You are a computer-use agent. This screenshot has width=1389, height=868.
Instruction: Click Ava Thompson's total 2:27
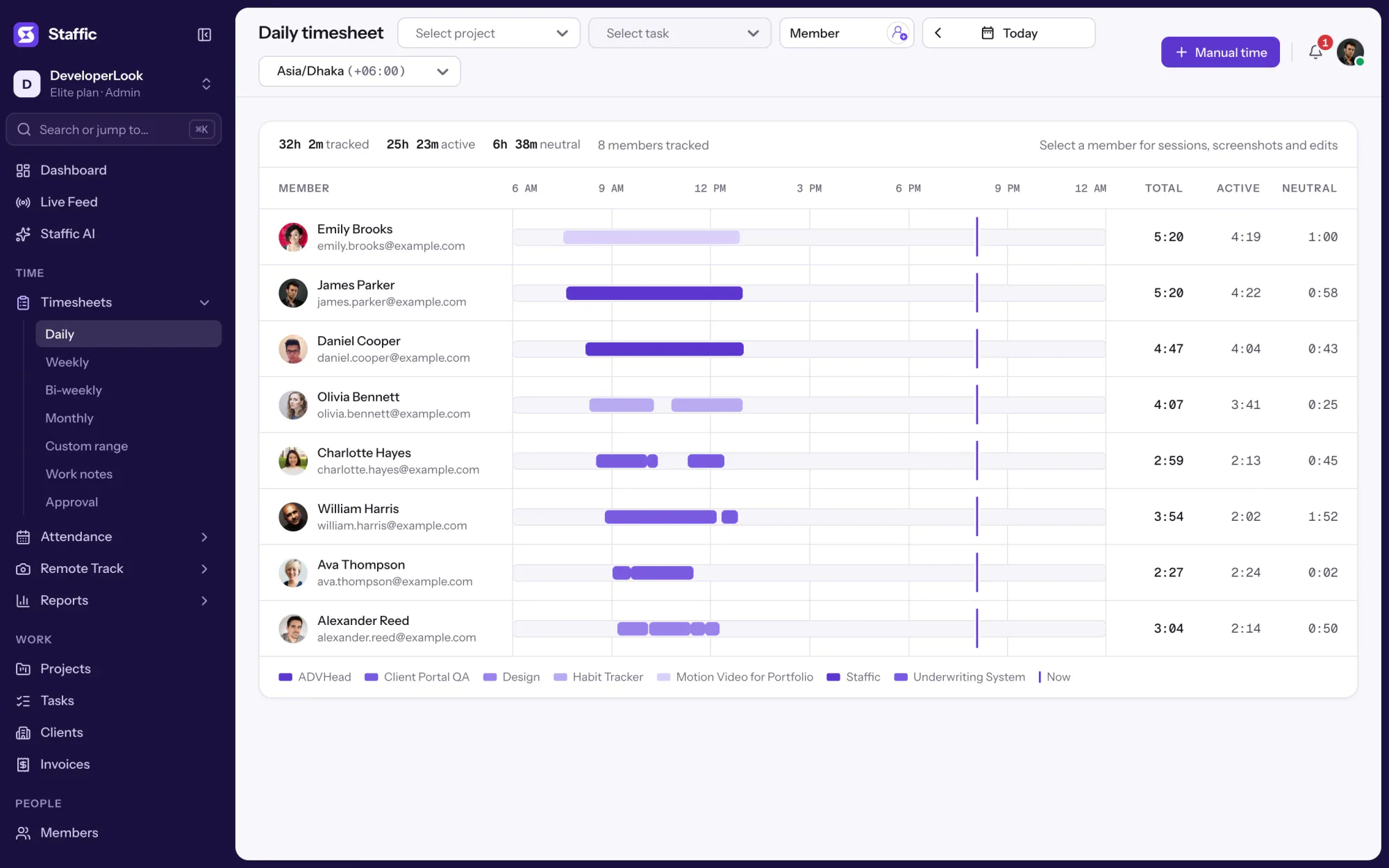pos(1168,573)
